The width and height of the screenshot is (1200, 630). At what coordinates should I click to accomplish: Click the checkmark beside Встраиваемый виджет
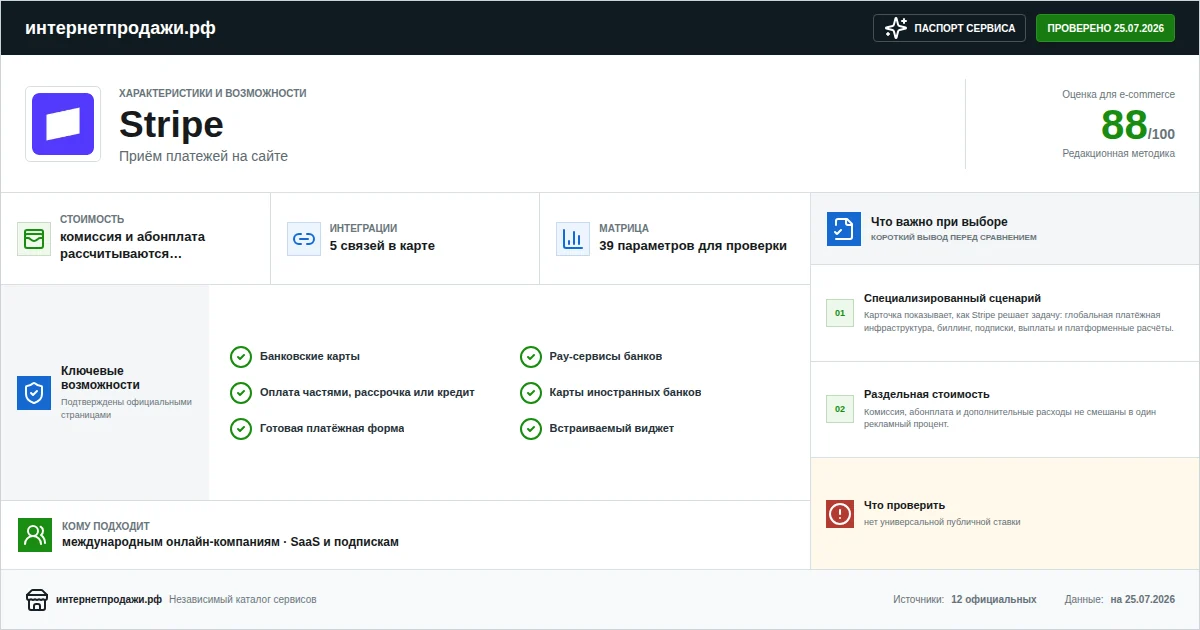(x=531, y=429)
